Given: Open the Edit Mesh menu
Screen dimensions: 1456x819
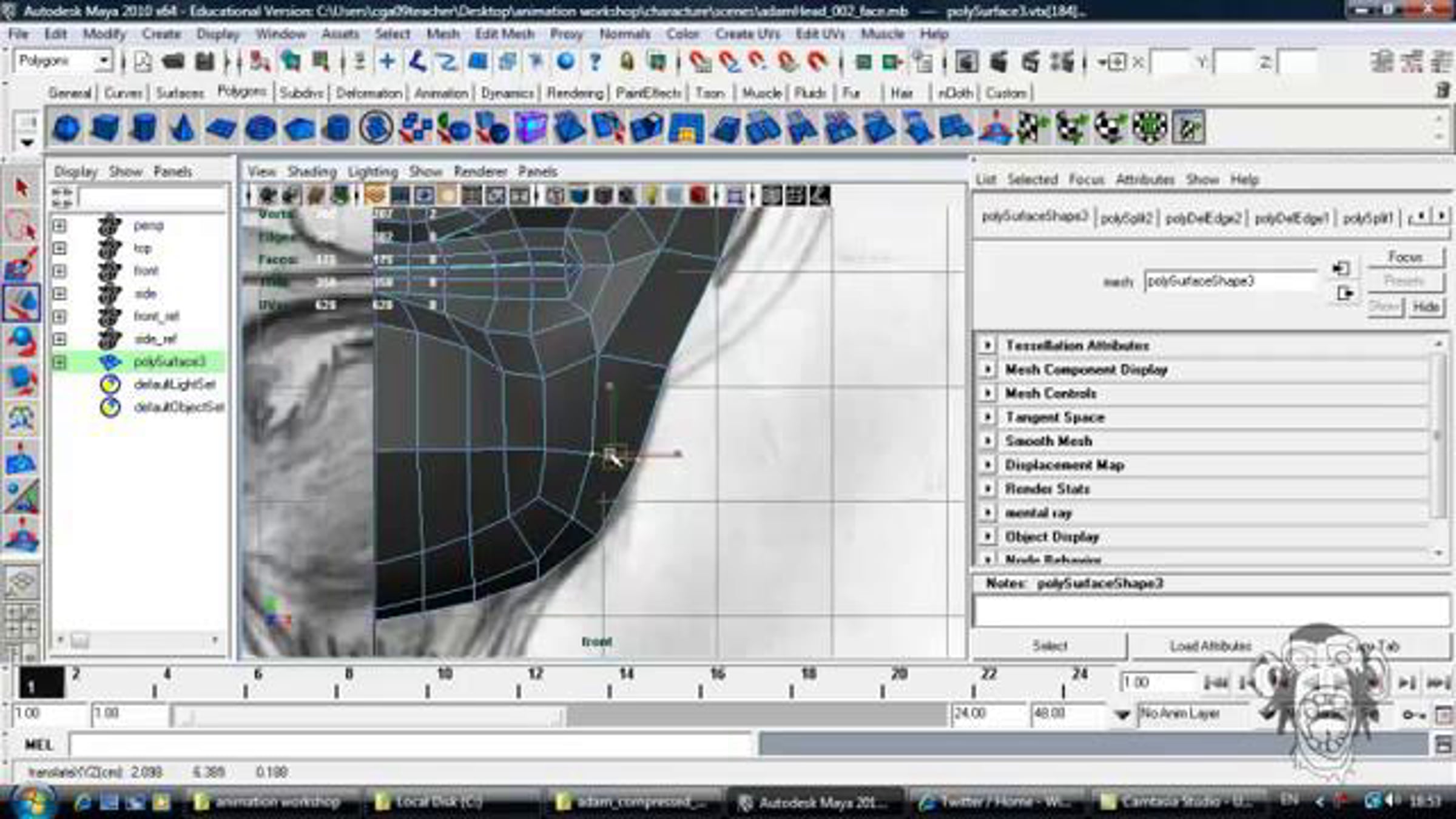Looking at the screenshot, I should coord(504,34).
